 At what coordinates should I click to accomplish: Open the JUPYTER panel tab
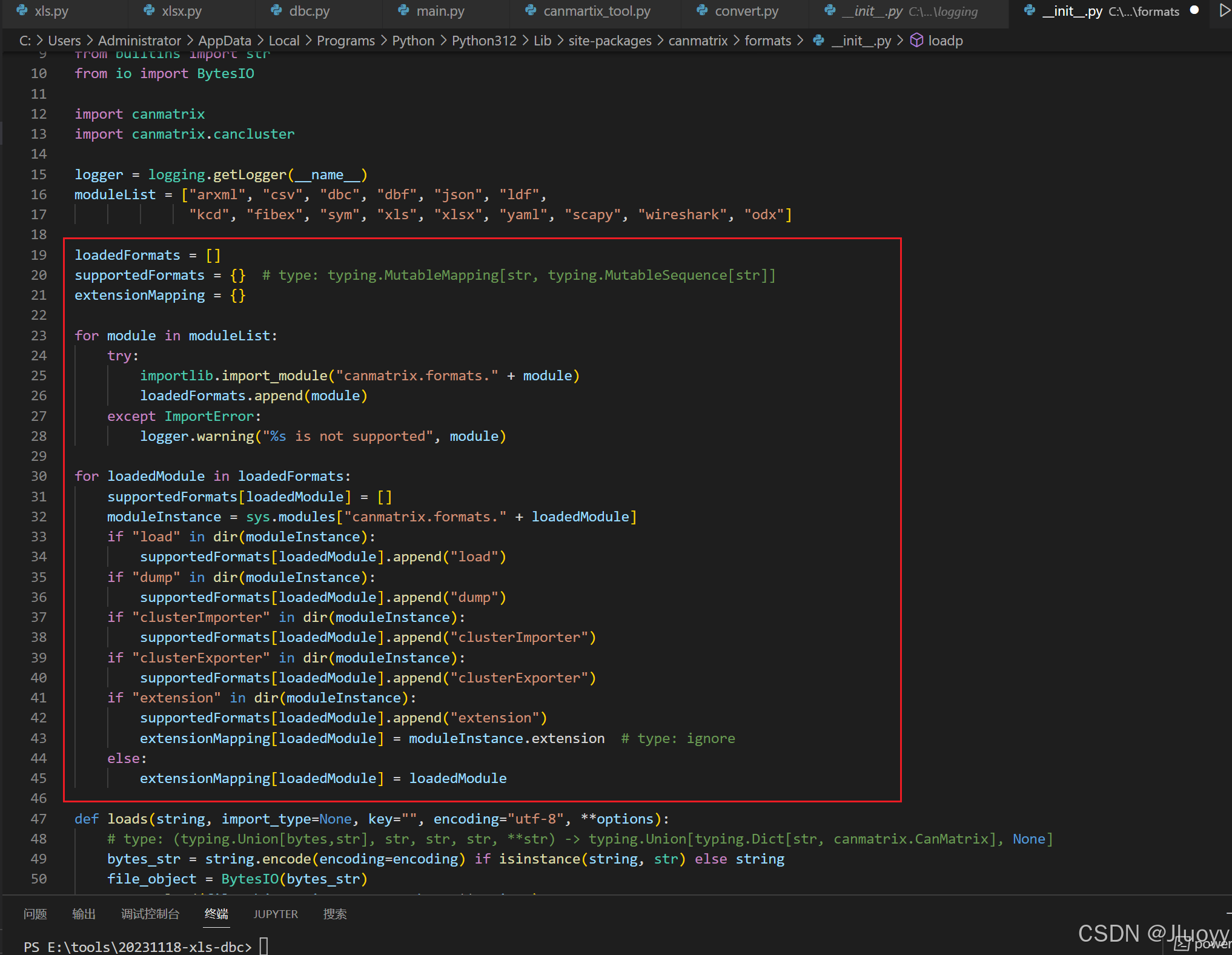[276, 914]
